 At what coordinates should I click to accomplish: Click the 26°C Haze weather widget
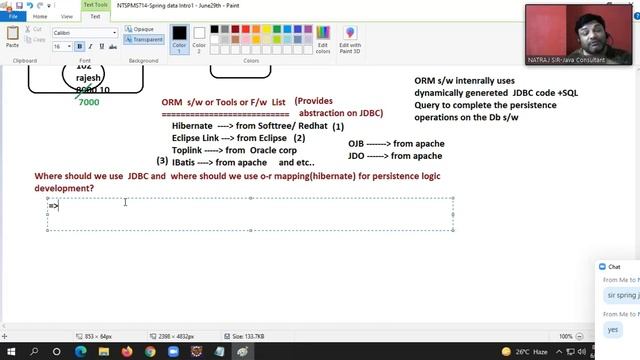[x=524, y=351]
